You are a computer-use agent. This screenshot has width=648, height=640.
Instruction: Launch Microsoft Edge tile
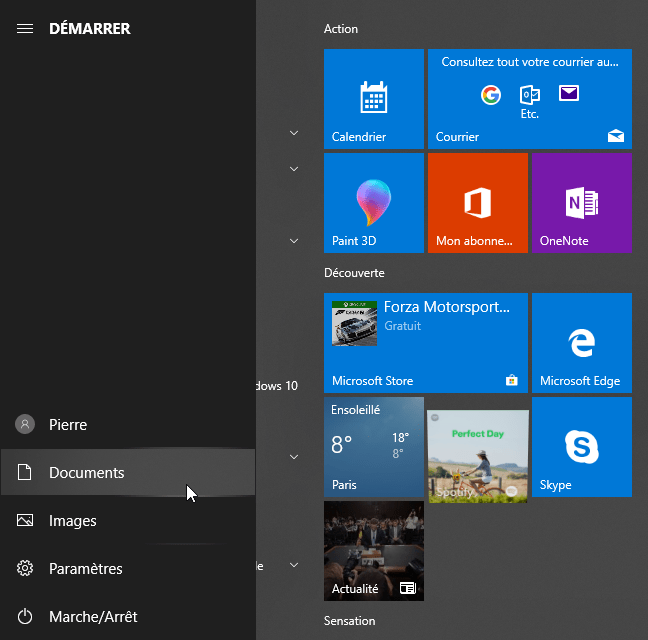click(582, 343)
